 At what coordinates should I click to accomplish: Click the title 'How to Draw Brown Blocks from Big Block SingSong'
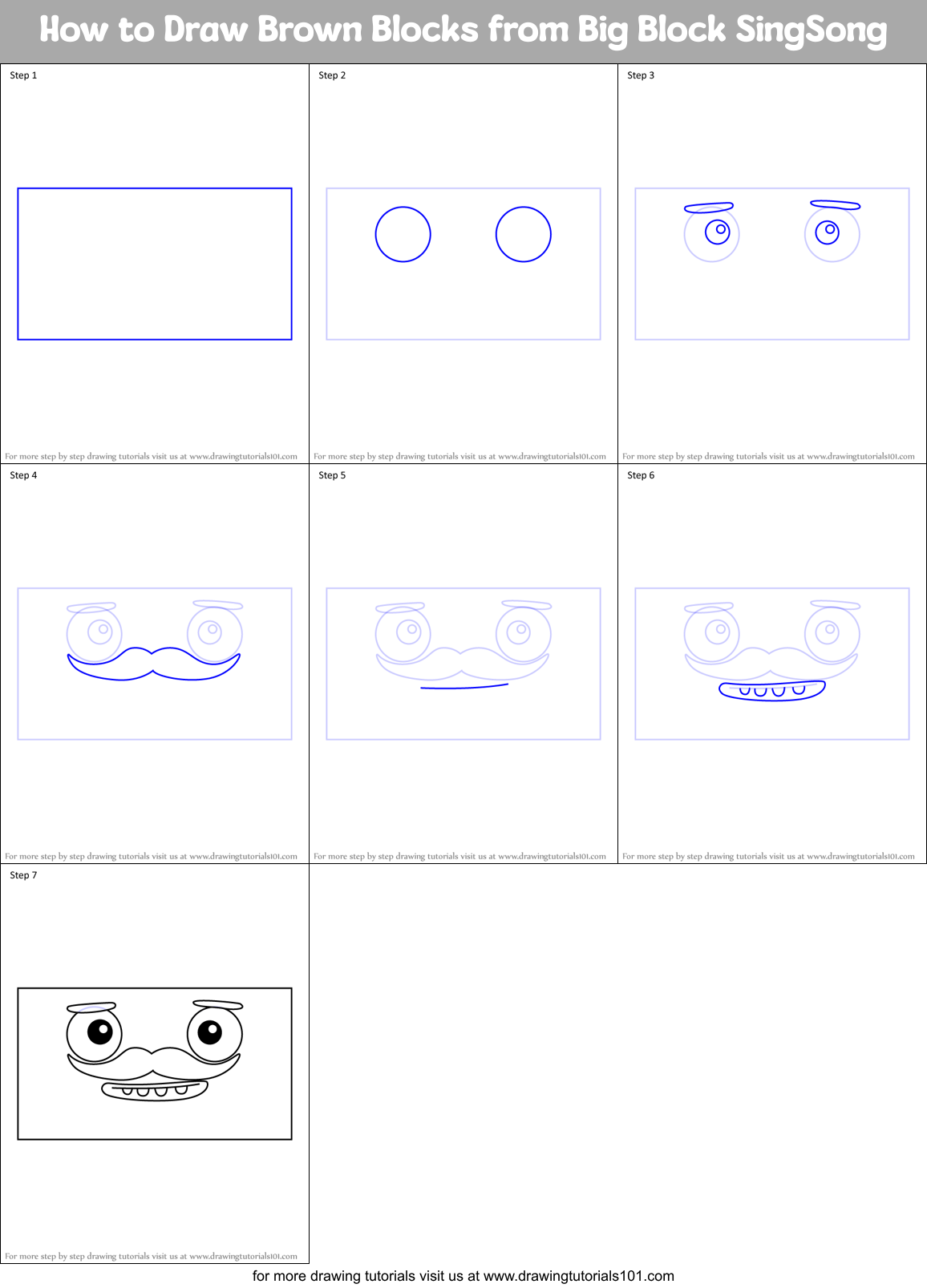point(463,30)
